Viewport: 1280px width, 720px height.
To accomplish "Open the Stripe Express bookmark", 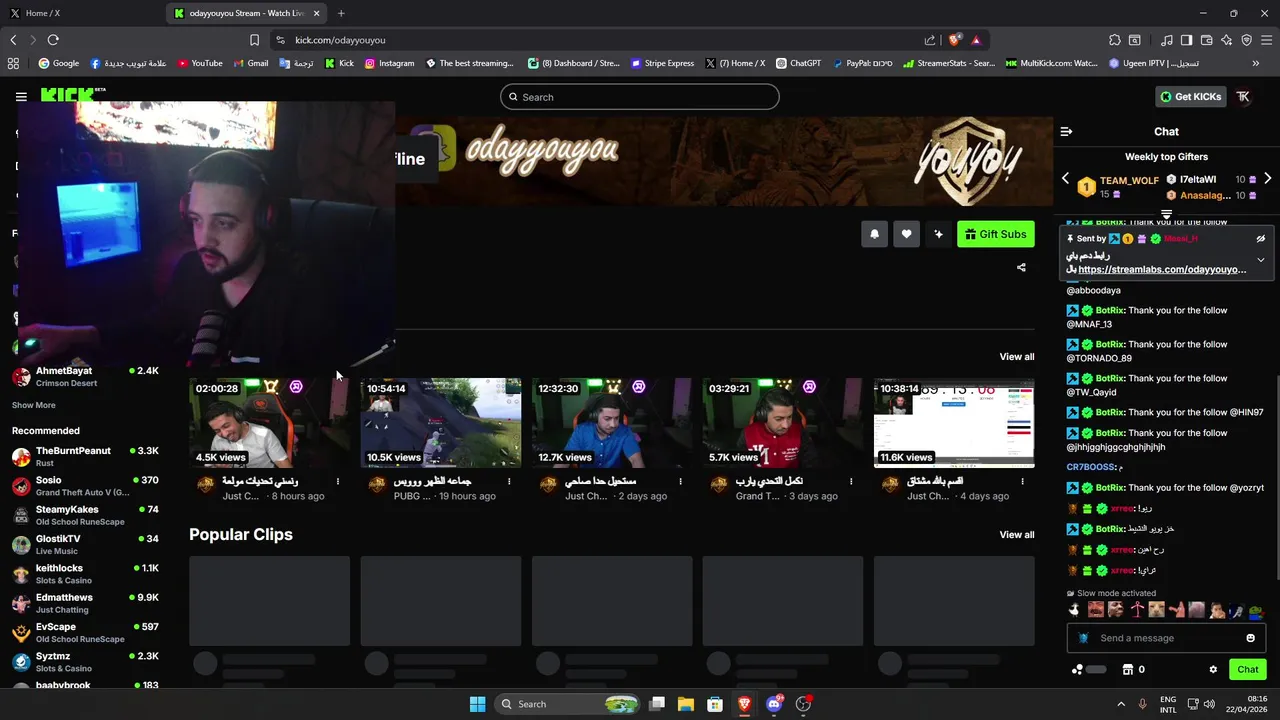I will [x=662, y=63].
